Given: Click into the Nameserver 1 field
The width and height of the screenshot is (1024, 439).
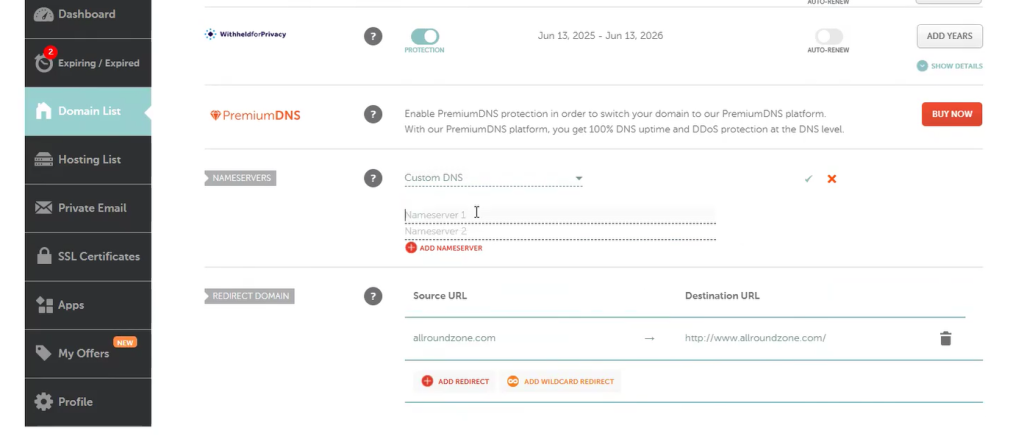Looking at the screenshot, I should pyautogui.click(x=560, y=215).
